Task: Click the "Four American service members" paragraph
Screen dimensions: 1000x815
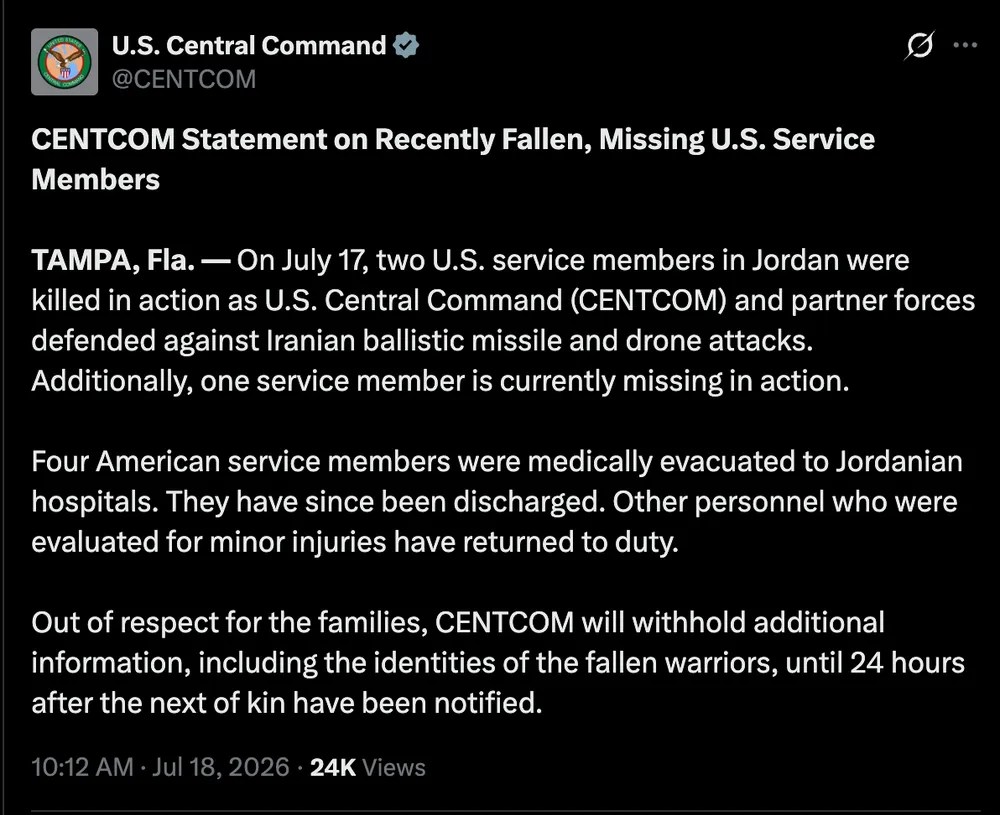Action: coord(497,501)
